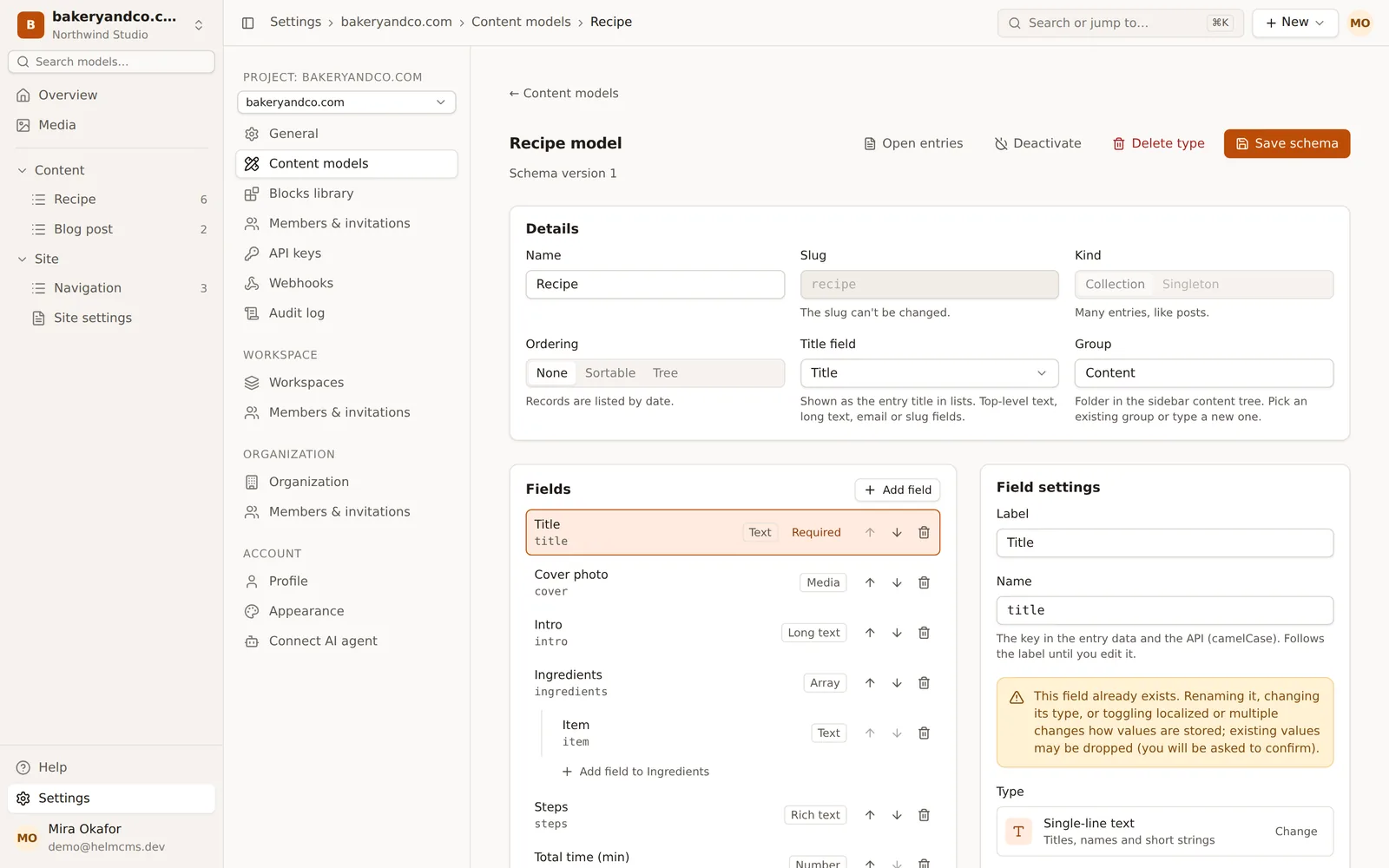Open the bakeryandco.com project selector

click(x=346, y=102)
